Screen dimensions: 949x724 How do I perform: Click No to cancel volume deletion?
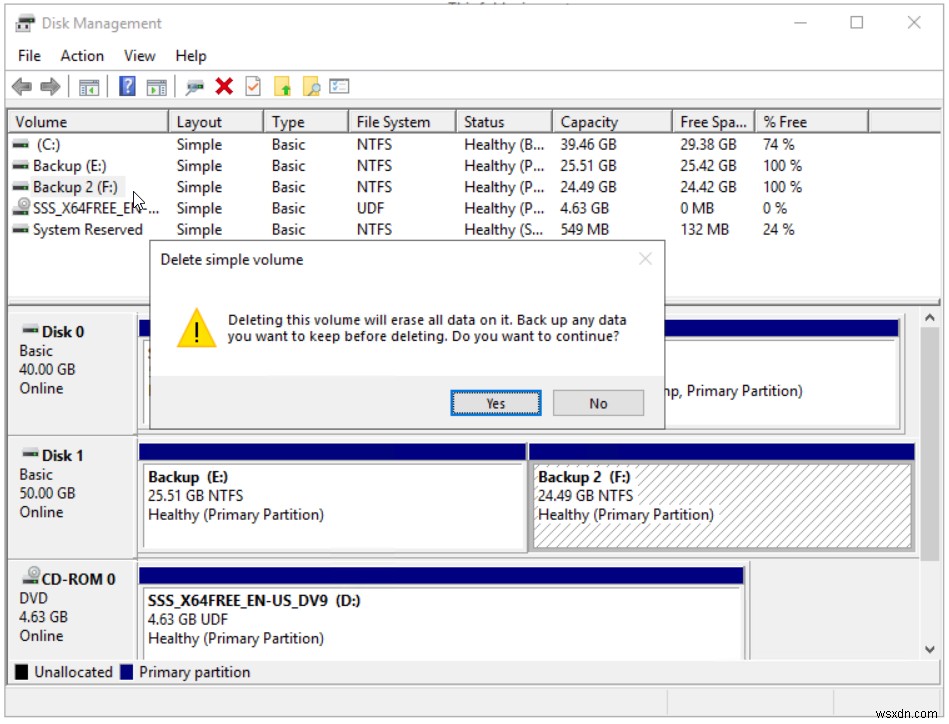click(597, 402)
